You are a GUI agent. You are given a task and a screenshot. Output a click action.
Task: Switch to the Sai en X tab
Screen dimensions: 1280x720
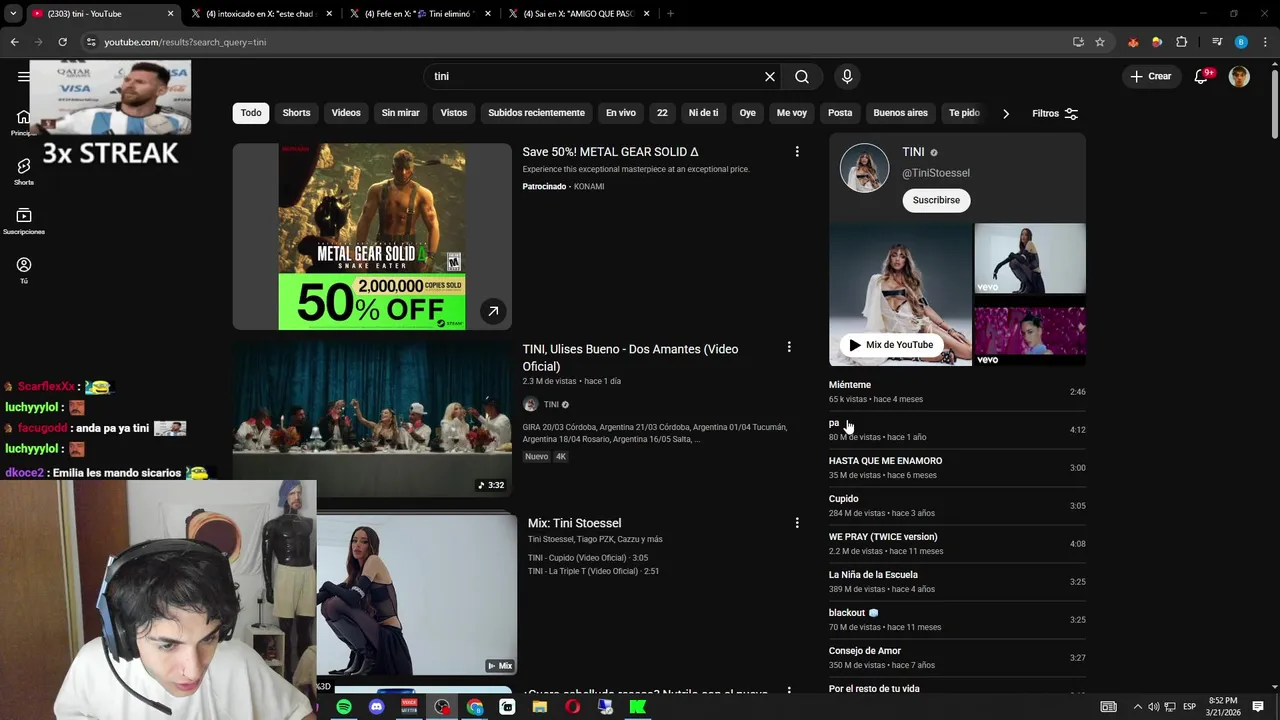578,14
